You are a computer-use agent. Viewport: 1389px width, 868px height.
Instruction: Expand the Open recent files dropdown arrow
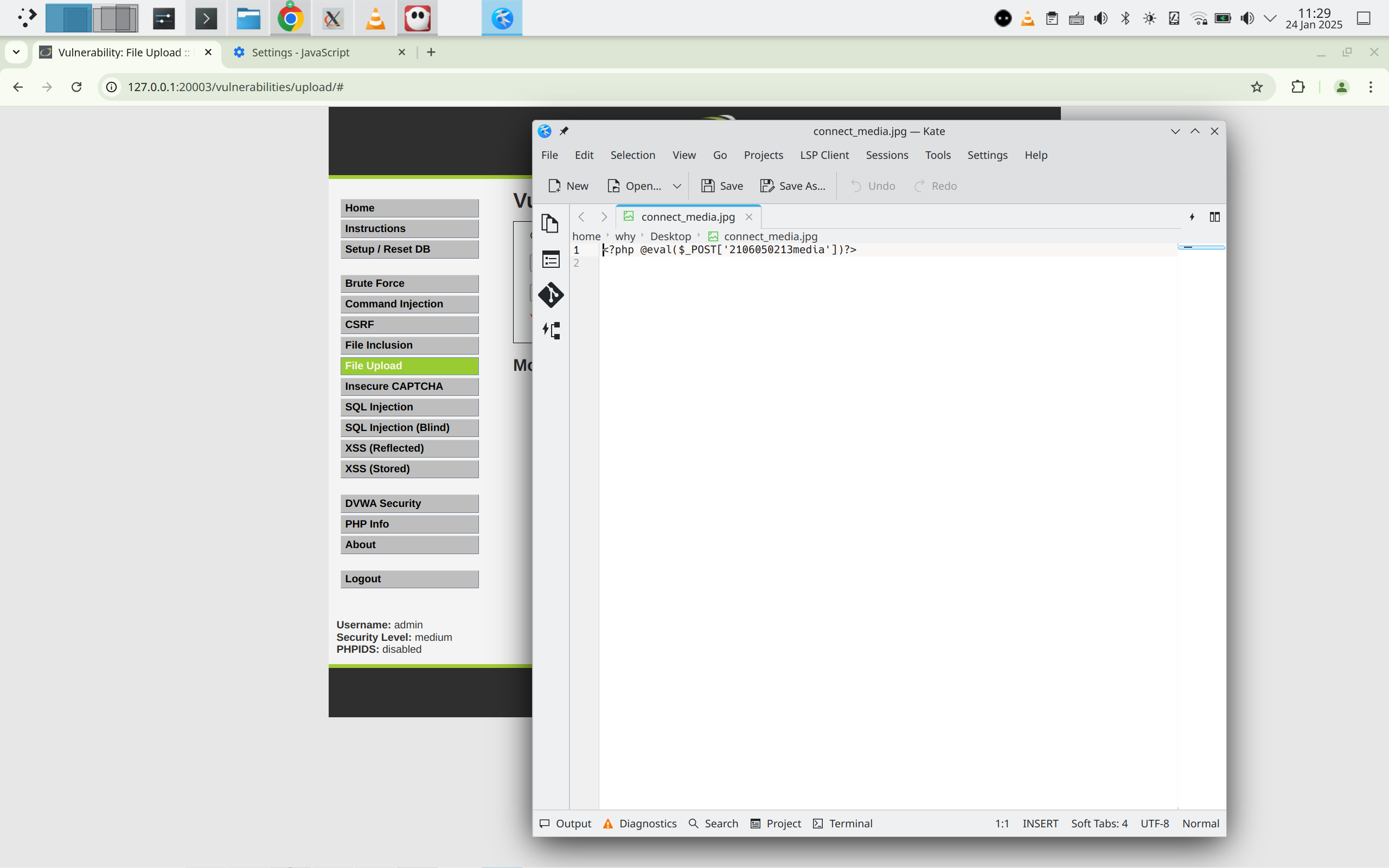pos(676,186)
